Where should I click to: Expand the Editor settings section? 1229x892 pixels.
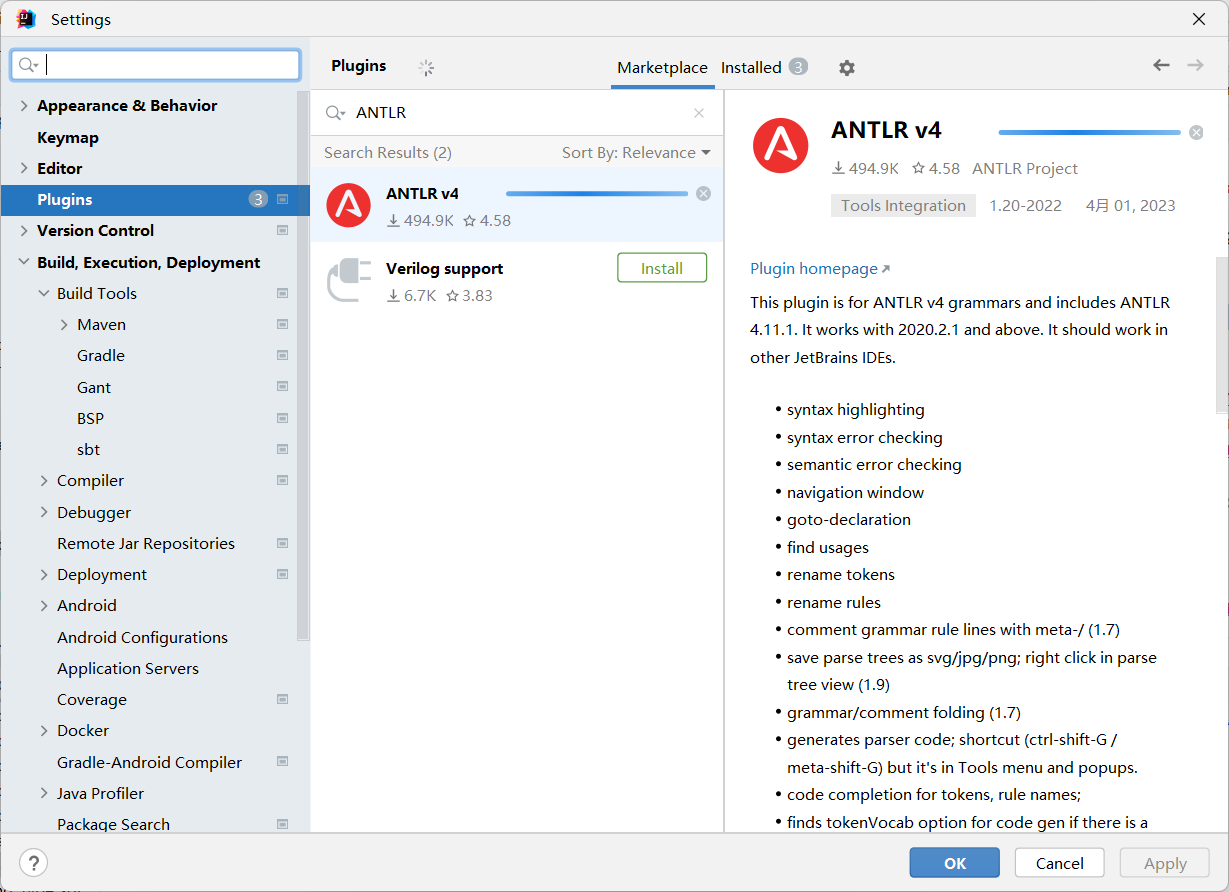coord(24,169)
